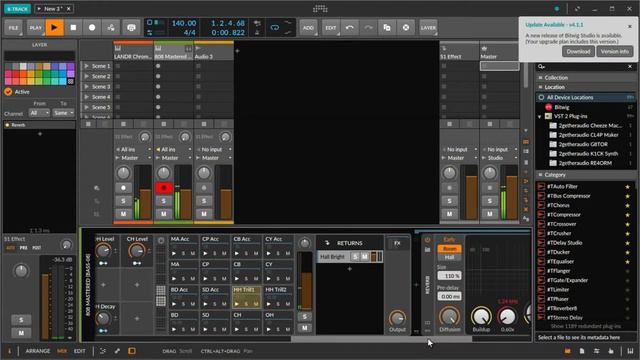This screenshot has width=640, height=360.
Task: Click the stop transport button
Action: (73, 27)
